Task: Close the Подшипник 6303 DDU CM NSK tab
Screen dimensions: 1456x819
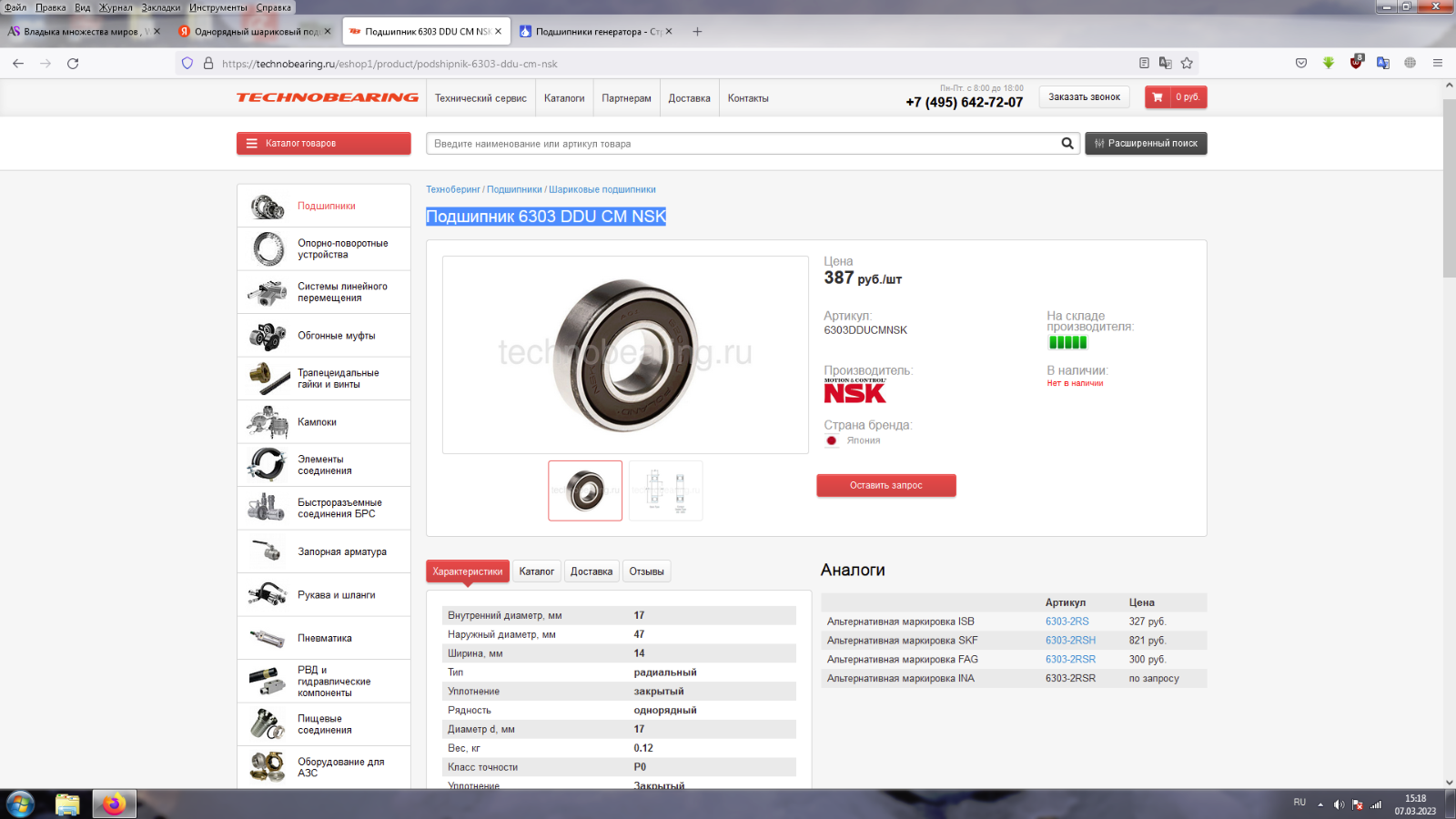Action: click(x=498, y=31)
